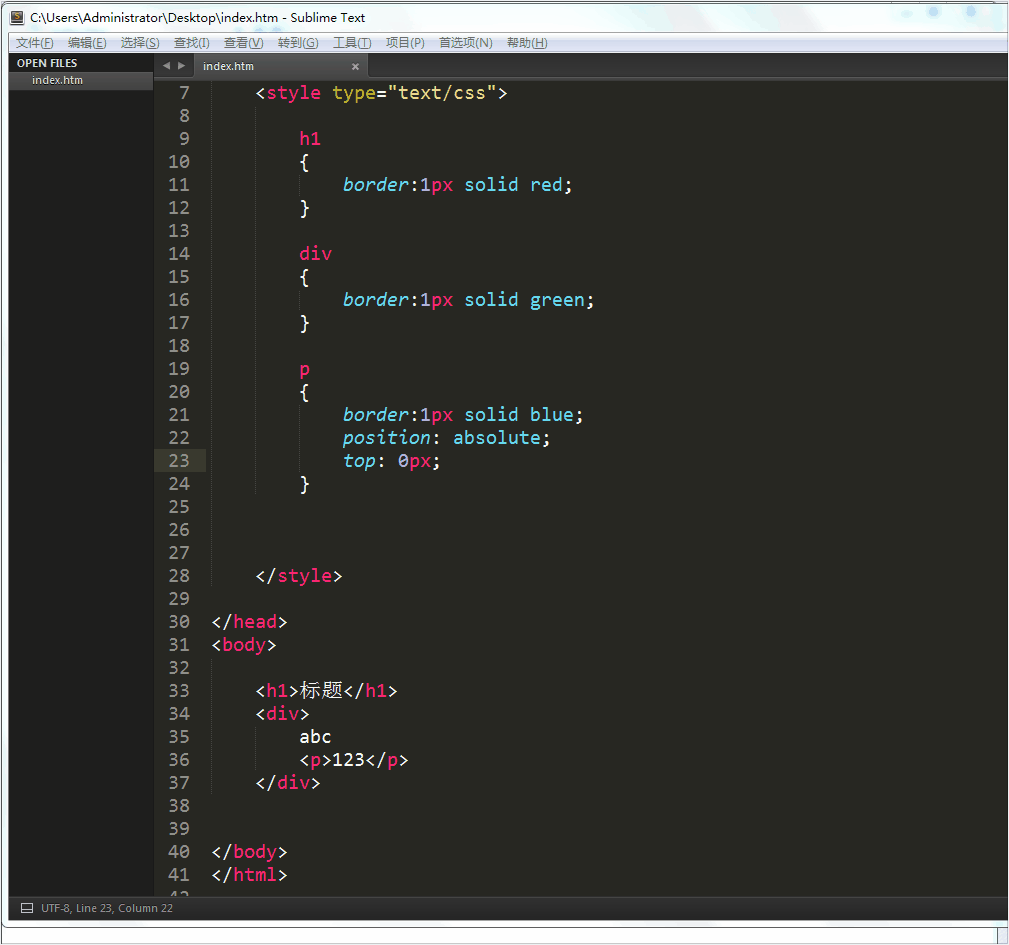Select the index.htm editor tab

pos(280,66)
